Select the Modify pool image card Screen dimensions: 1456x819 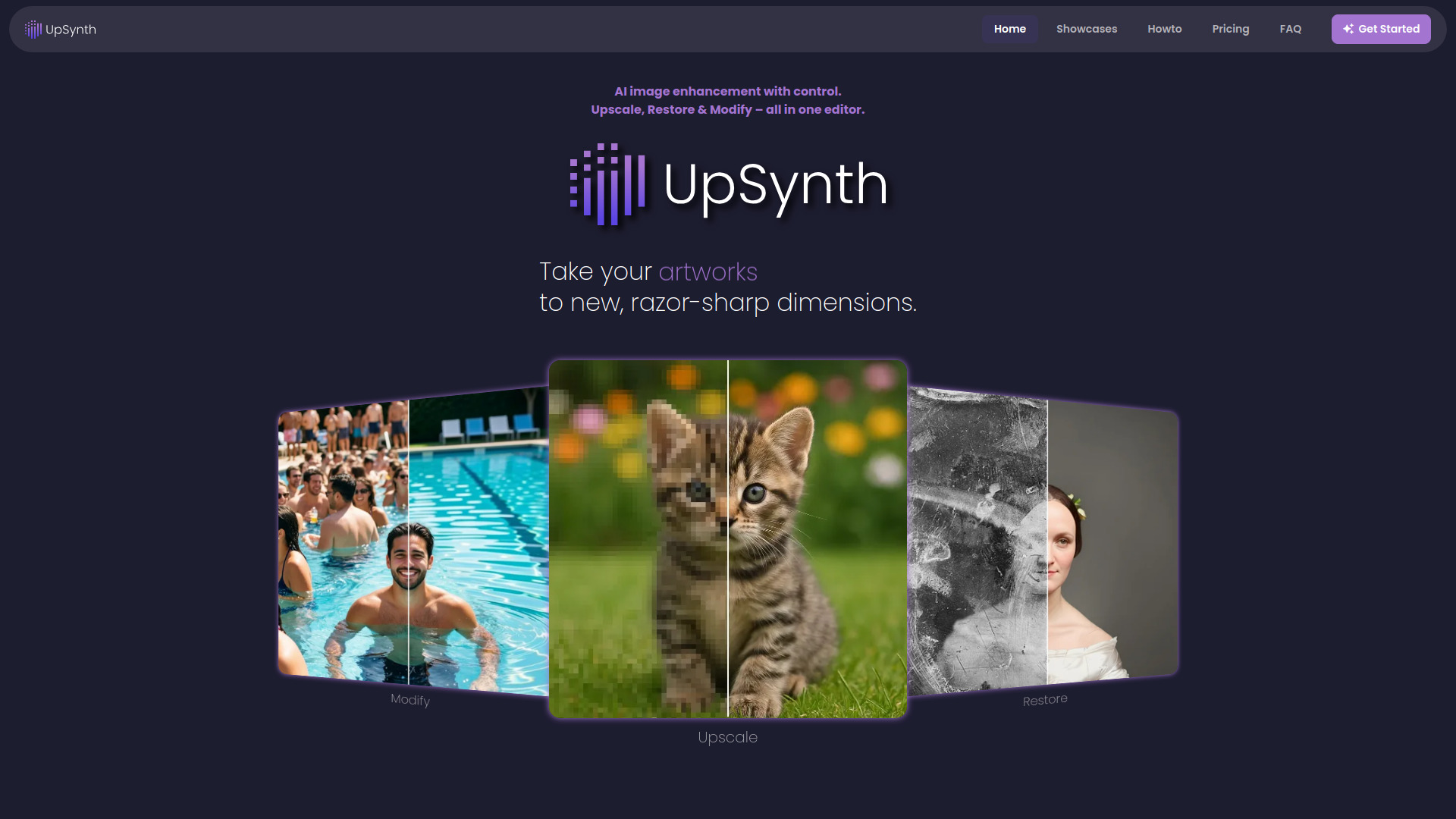pos(413,541)
